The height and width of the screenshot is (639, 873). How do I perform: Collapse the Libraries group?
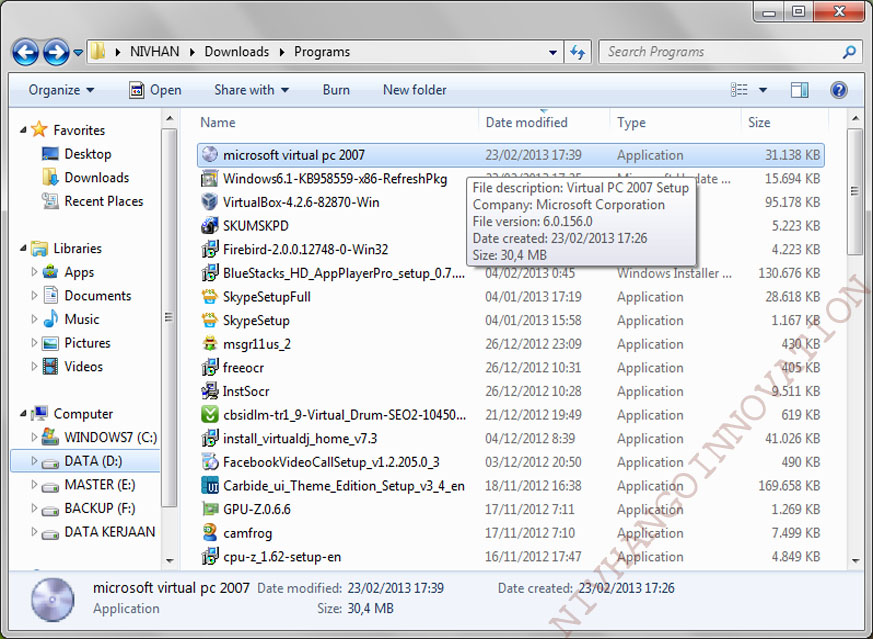[23, 248]
